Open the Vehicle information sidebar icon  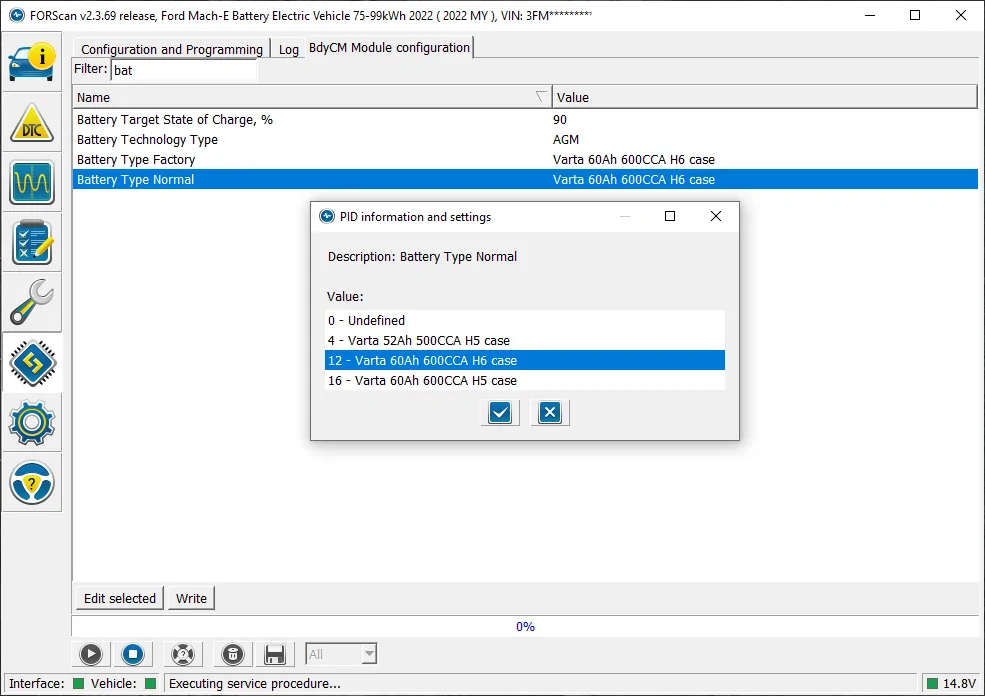point(31,62)
